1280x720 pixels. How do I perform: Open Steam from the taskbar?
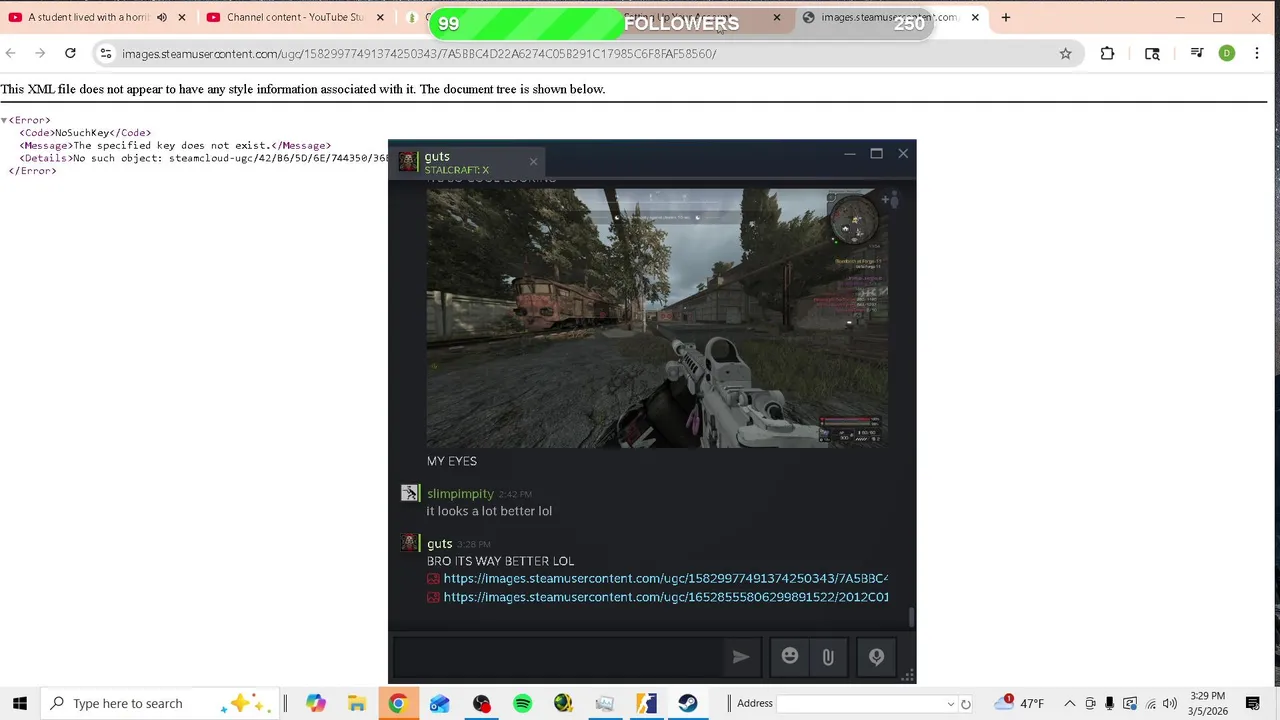(x=688, y=703)
